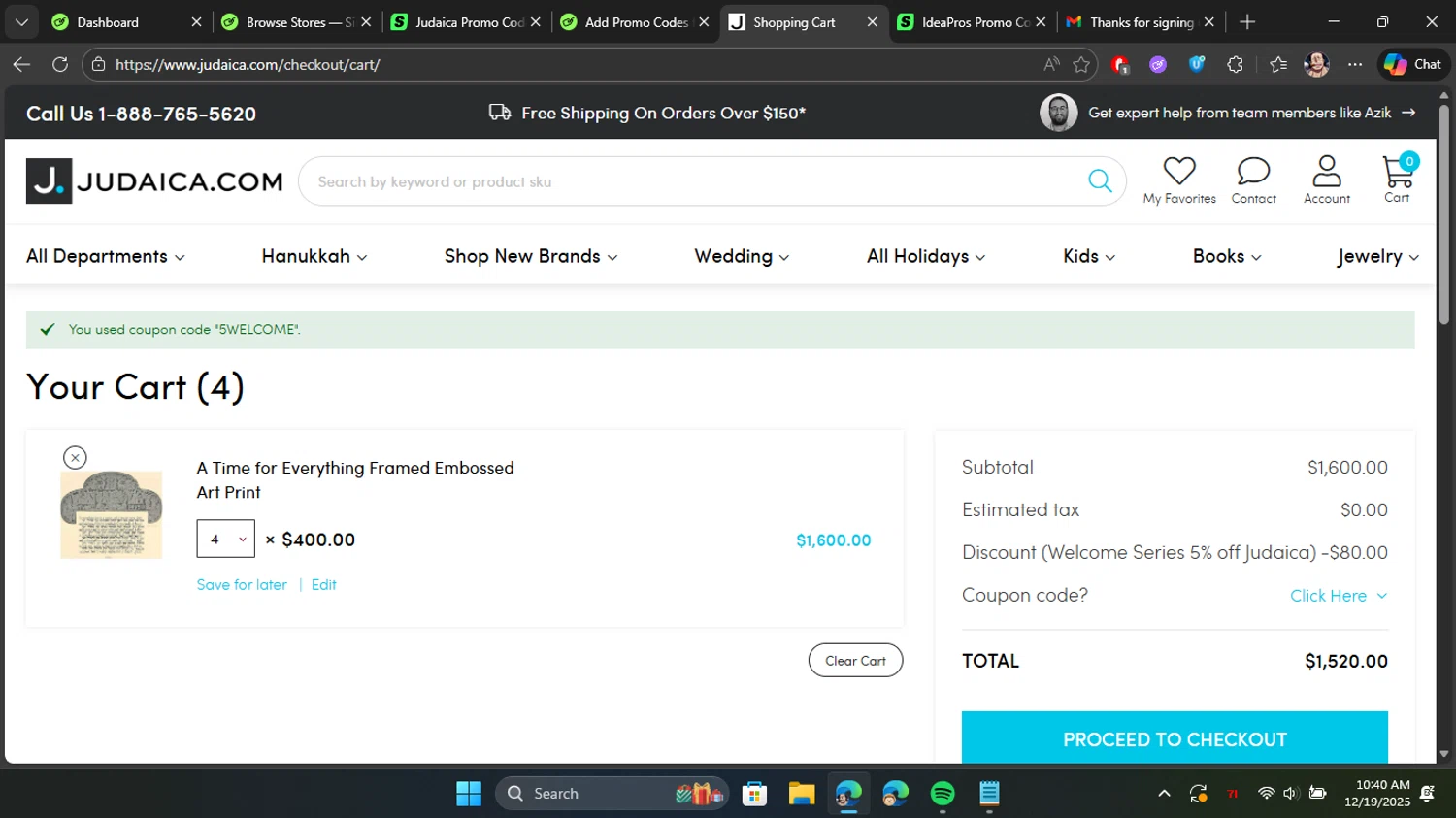This screenshot has height=818, width=1456.
Task: Refresh the page
Action: tap(60, 64)
